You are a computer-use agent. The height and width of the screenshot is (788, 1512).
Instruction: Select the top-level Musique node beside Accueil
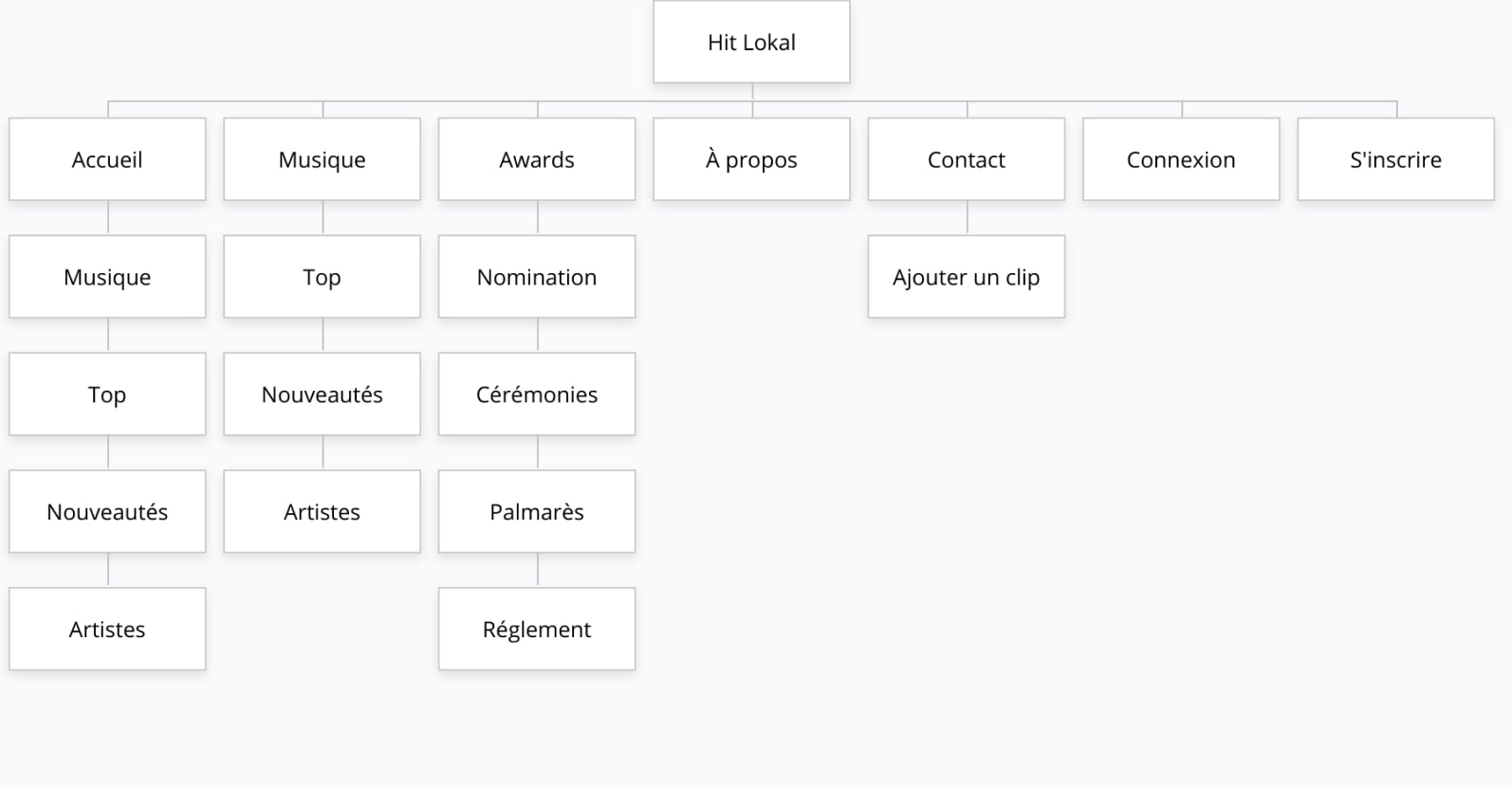[322, 159]
